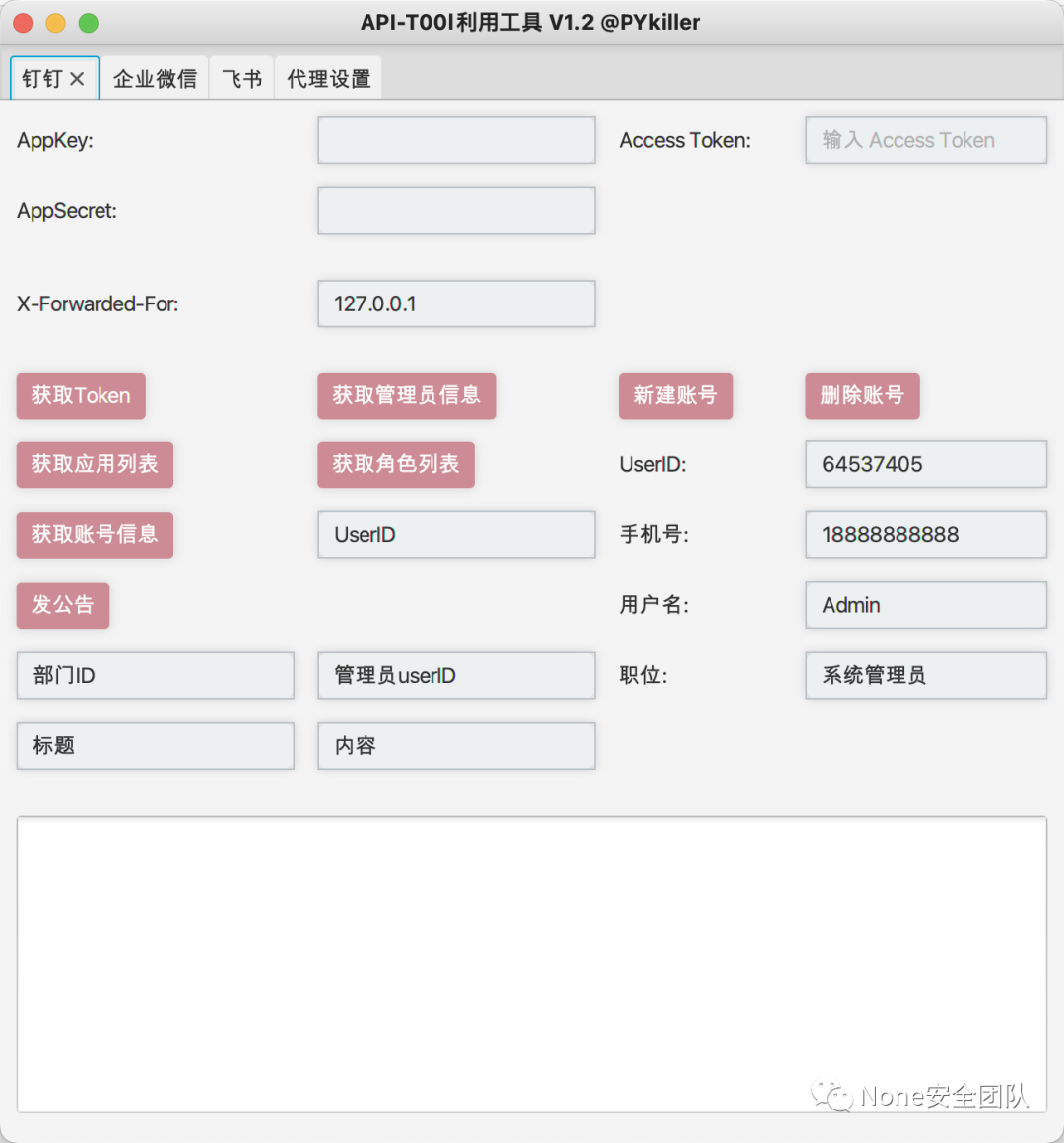Click the green maximize window button
1064x1143 pixels.
tap(89, 24)
